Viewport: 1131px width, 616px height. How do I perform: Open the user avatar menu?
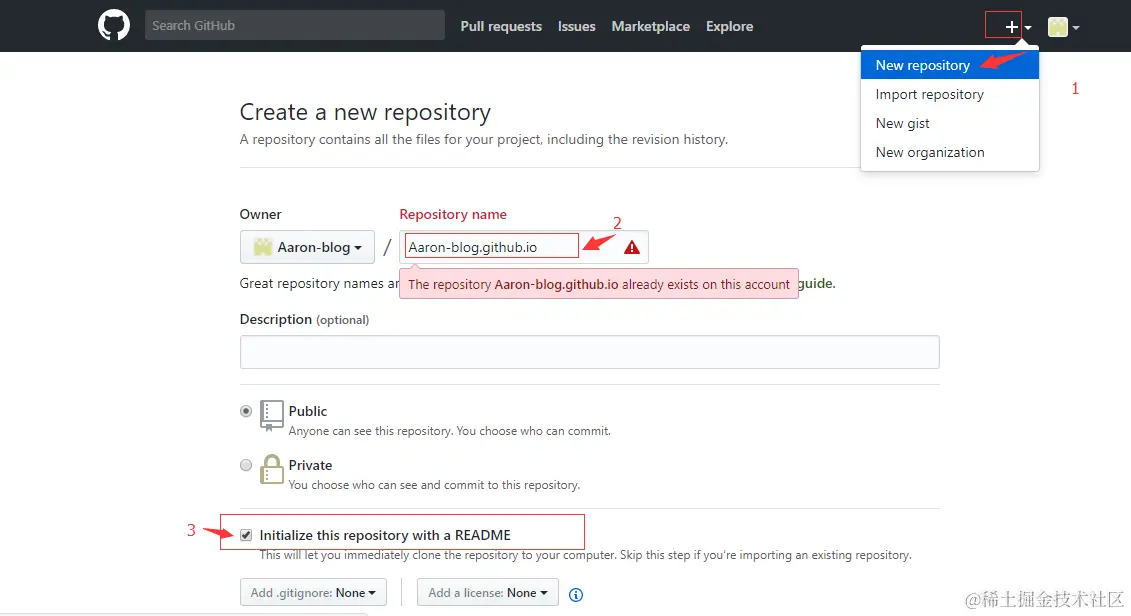pyautogui.click(x=1057, y=27)
